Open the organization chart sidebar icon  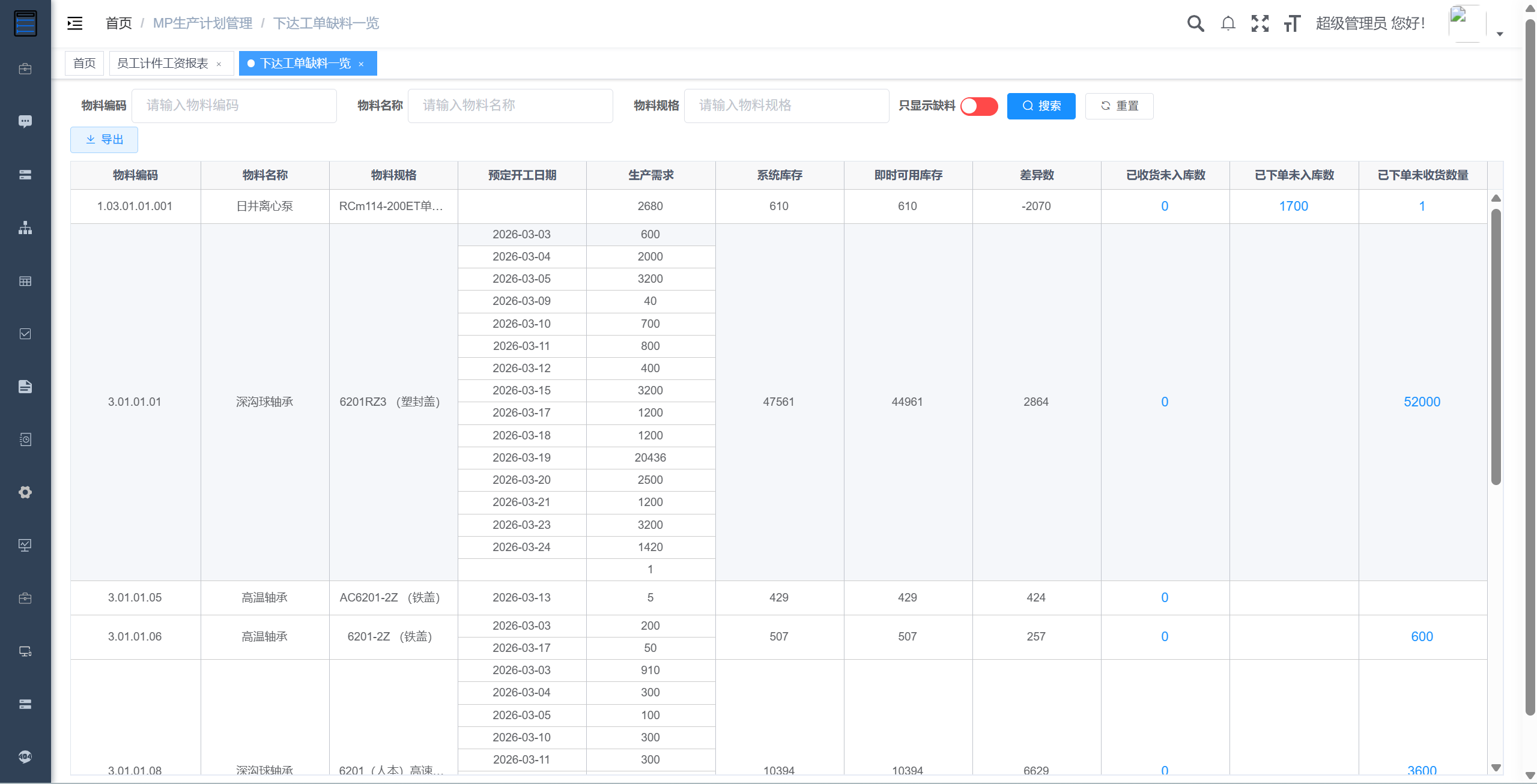(25, 228)
